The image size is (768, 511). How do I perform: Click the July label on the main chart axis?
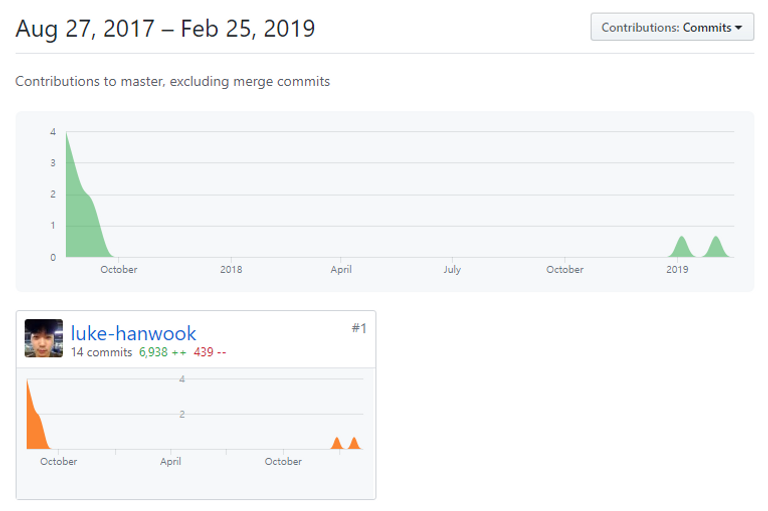[x=452, y=269]
